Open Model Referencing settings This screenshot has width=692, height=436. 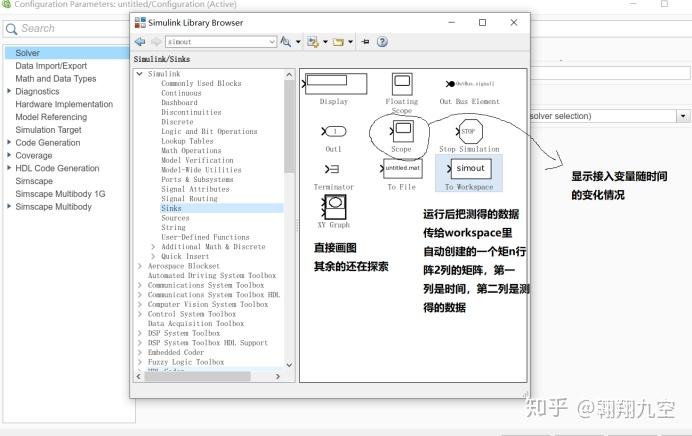pos(51,117)
